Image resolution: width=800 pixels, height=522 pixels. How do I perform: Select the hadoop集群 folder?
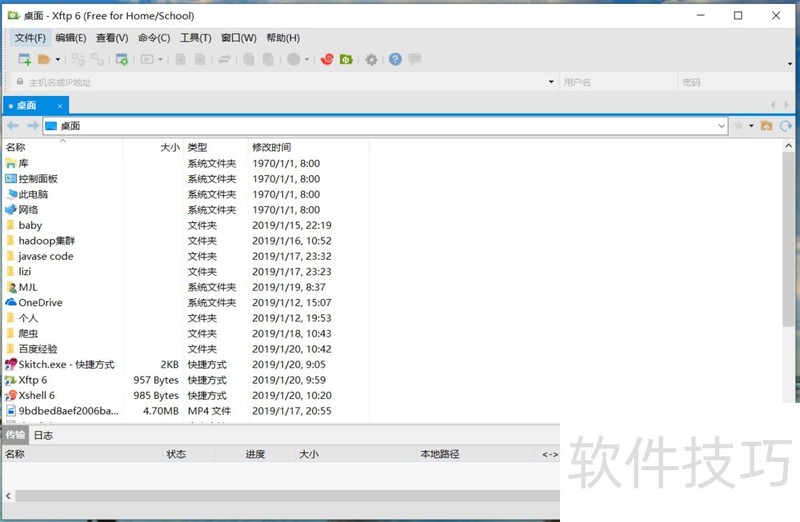tap(46, 241)
